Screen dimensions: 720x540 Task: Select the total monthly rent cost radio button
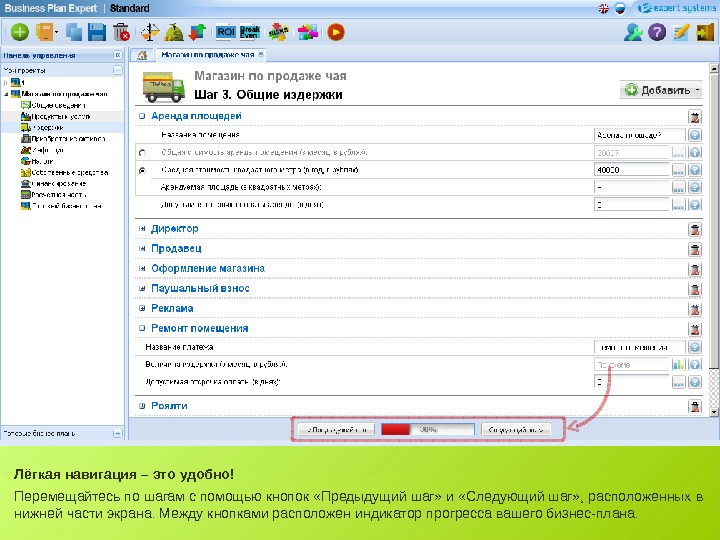(x=142, y=152)
